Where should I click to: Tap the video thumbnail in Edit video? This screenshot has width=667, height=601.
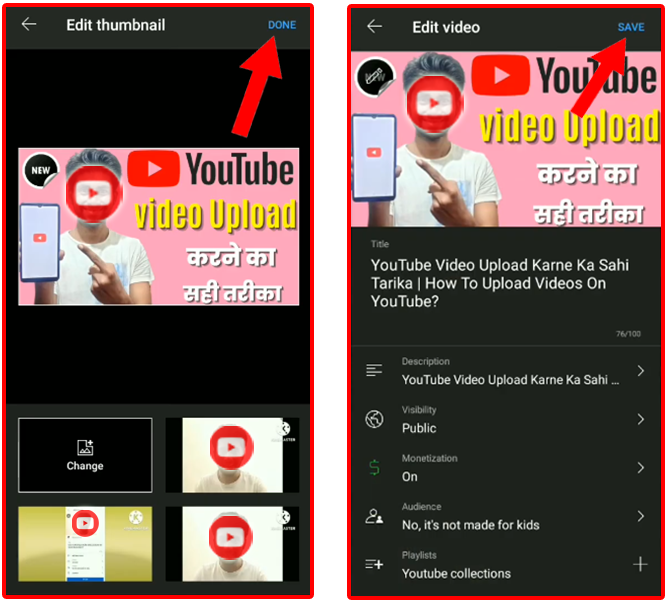click(505, 139)
